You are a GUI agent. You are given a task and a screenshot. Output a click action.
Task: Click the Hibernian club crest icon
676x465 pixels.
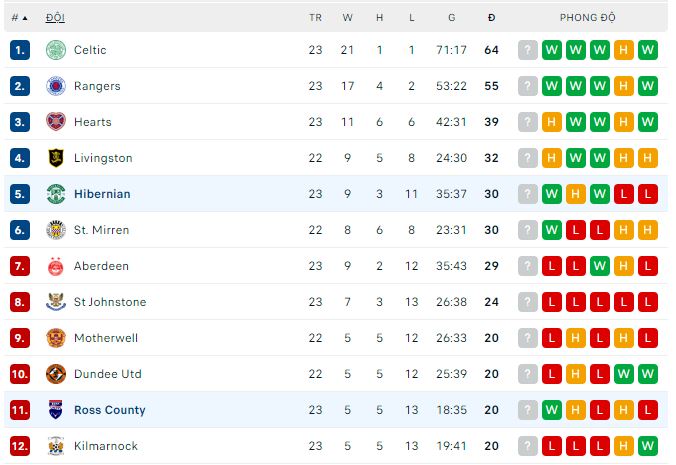pyautogui.click(x=56, y=194)
